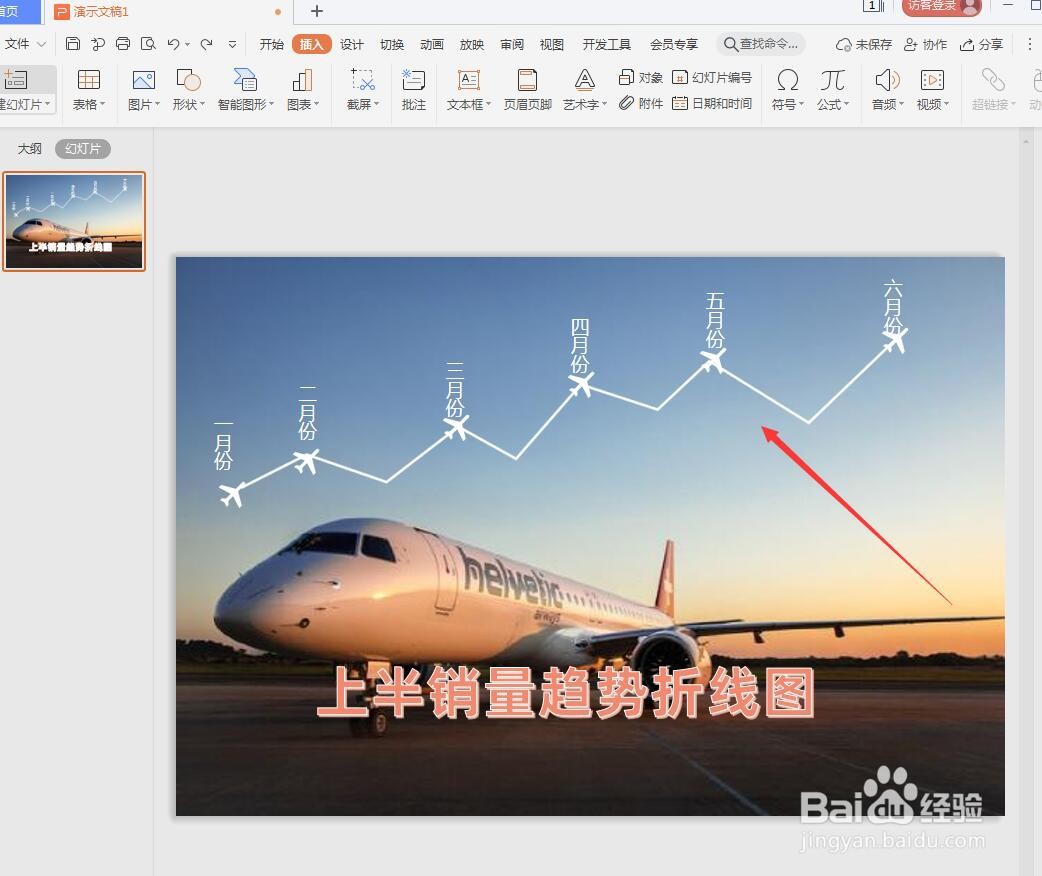The width and height of the screenshot is (1042, 876).
Task: Insert Attachment (附件)
Action: (x=641, y=103)
